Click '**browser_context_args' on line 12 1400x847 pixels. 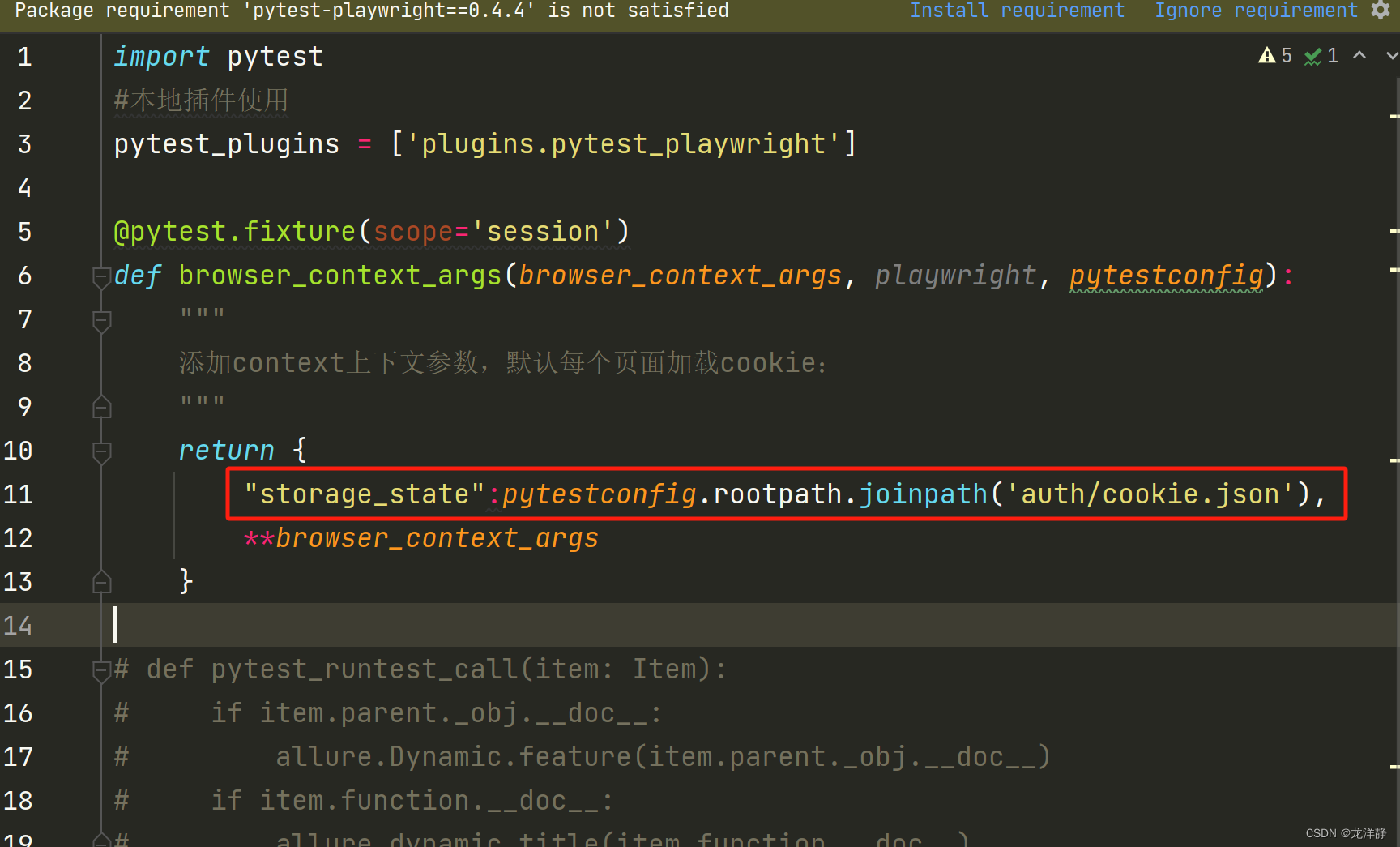(x=420, y=538)
